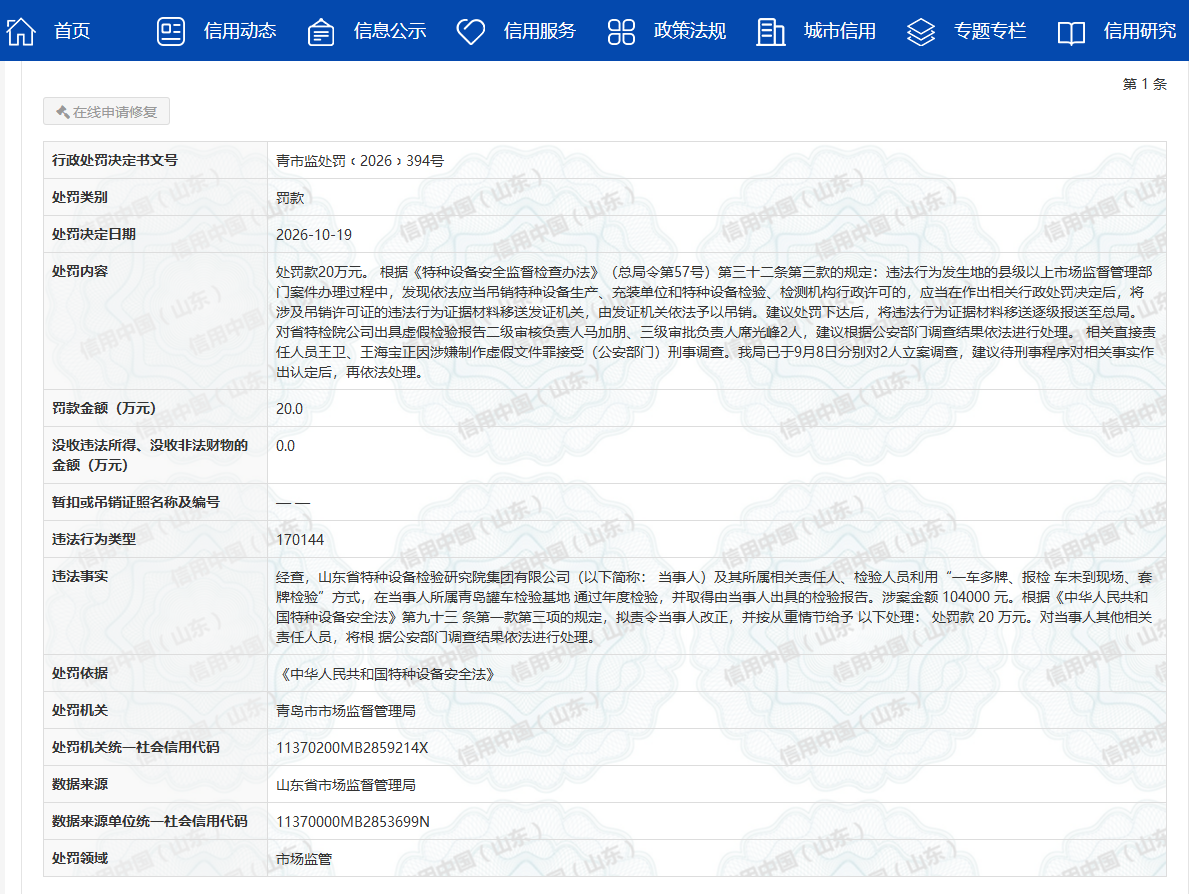Click the 违法行为类型 label
1189x894 pixels.
tap(93, 539)
